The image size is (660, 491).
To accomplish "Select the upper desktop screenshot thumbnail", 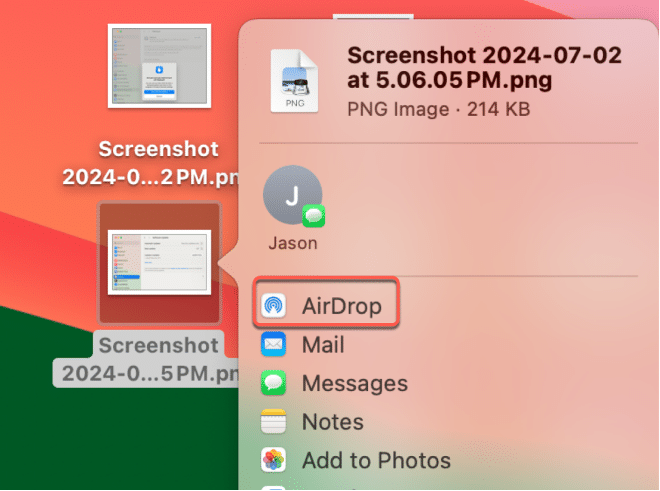I will 160,66.
